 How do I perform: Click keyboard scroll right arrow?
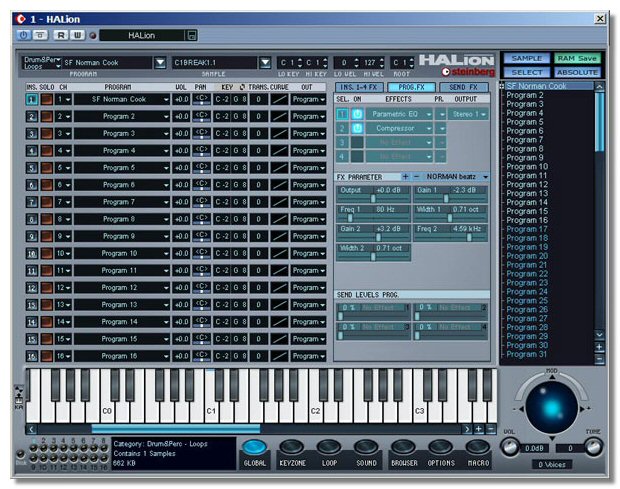[467, 429]
